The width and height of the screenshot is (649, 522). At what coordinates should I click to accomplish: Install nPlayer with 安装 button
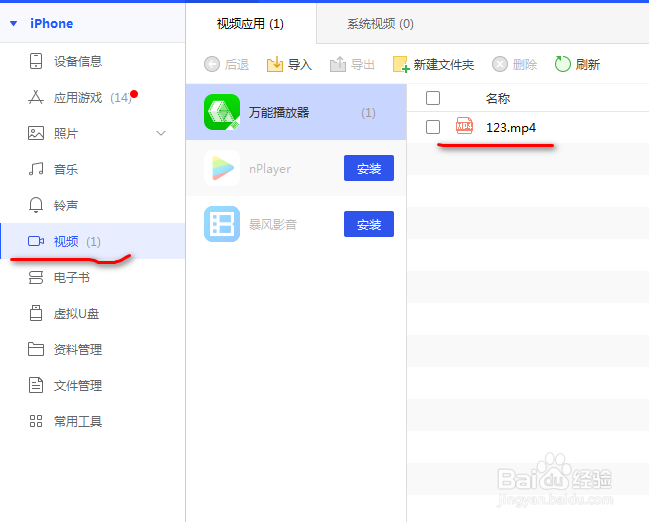[369, 168]
